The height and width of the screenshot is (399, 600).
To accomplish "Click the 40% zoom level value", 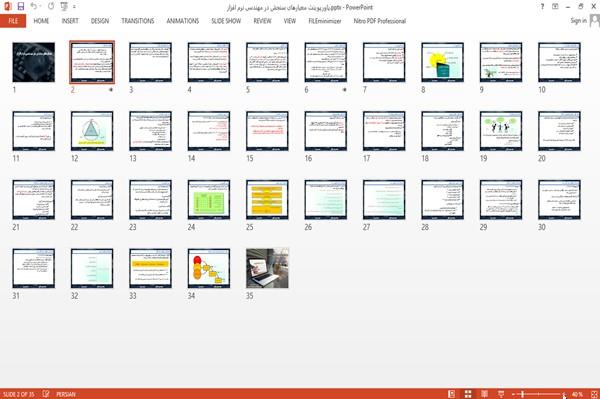I will 577,394.
